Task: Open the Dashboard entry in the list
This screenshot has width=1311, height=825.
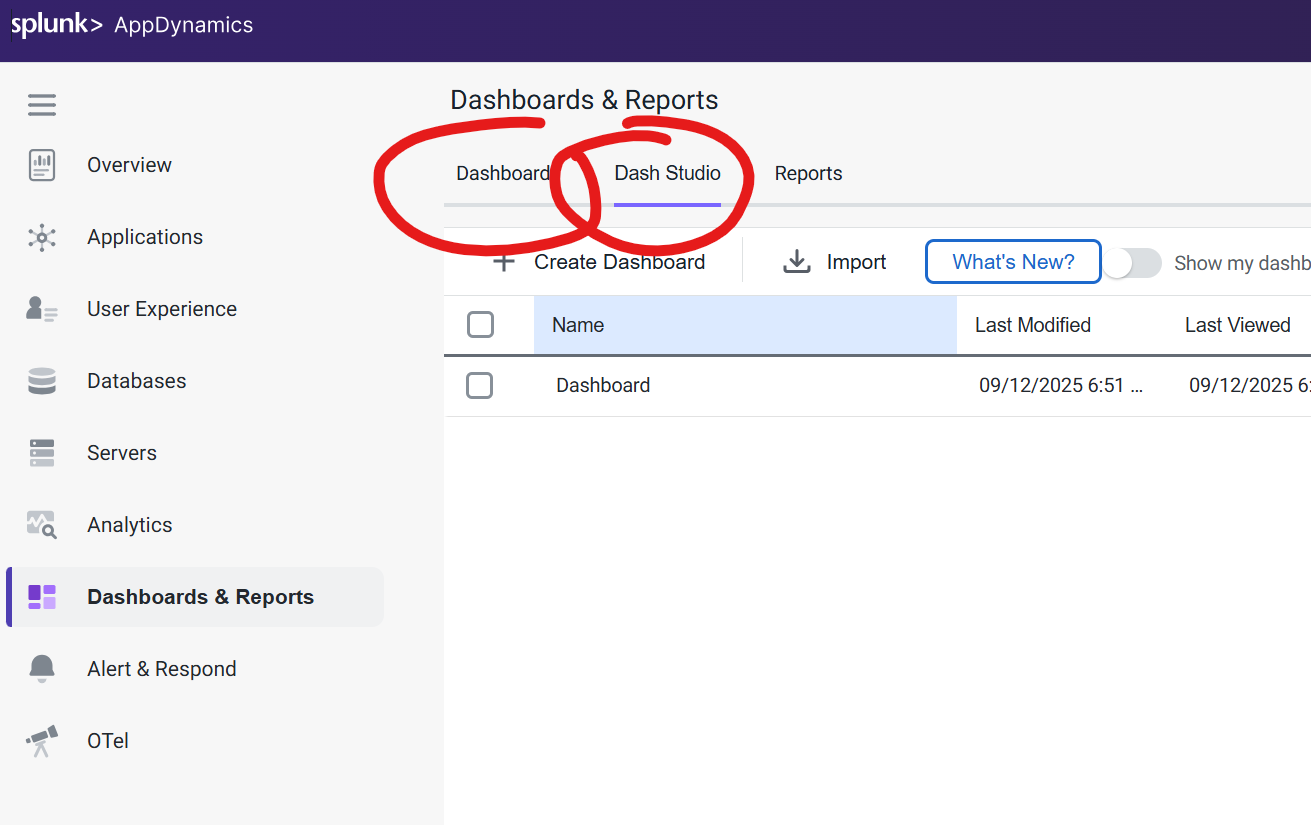Action: tap(603, 385)
